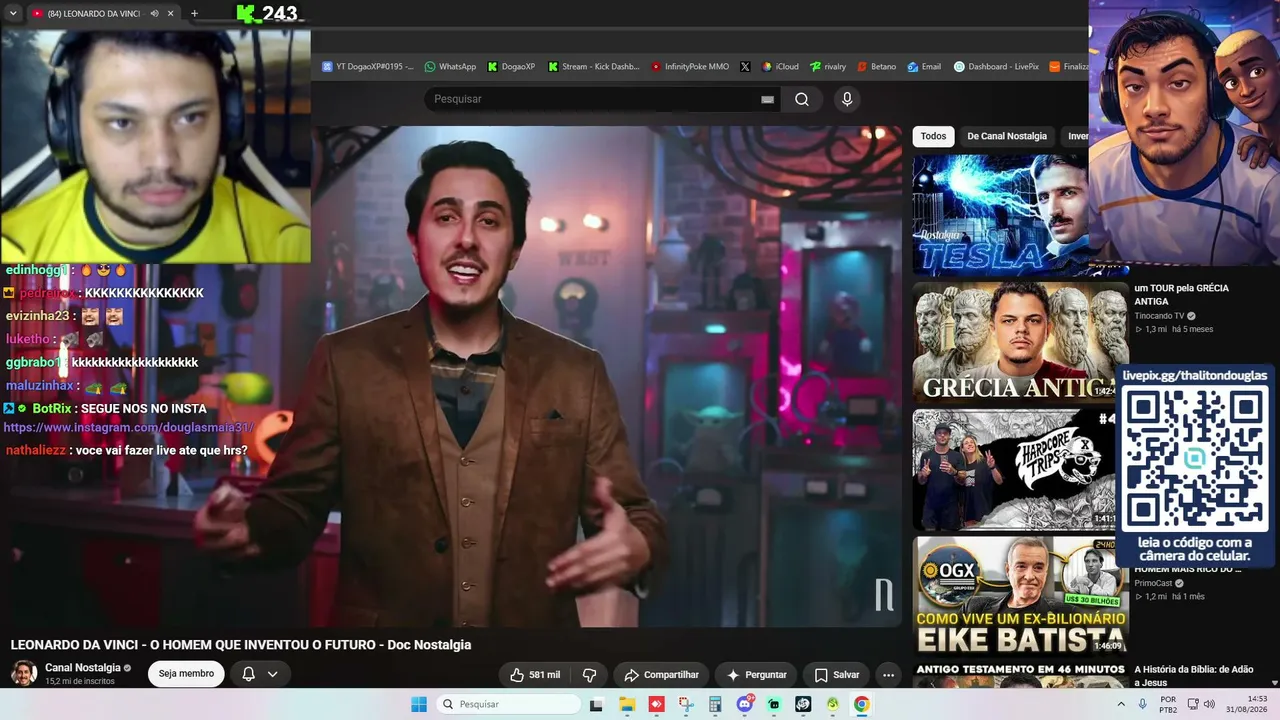This screenshot has height=720, width=1280.
Task: Click BotRix 'SEGUE NOS NO INSTA' message
Action: pyautogui.click(x=105, y=409)
